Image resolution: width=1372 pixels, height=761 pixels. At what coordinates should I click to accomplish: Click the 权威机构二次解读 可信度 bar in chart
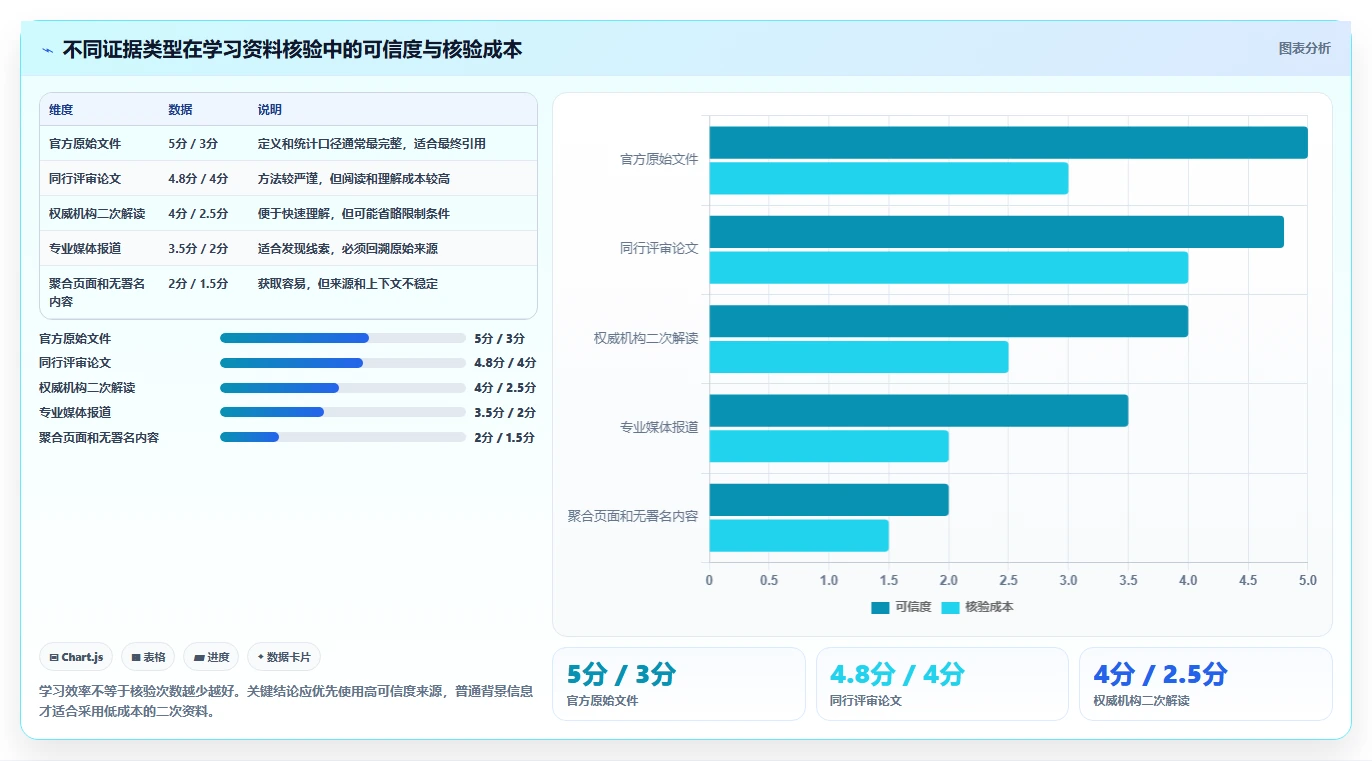click(x=949, y=321)
